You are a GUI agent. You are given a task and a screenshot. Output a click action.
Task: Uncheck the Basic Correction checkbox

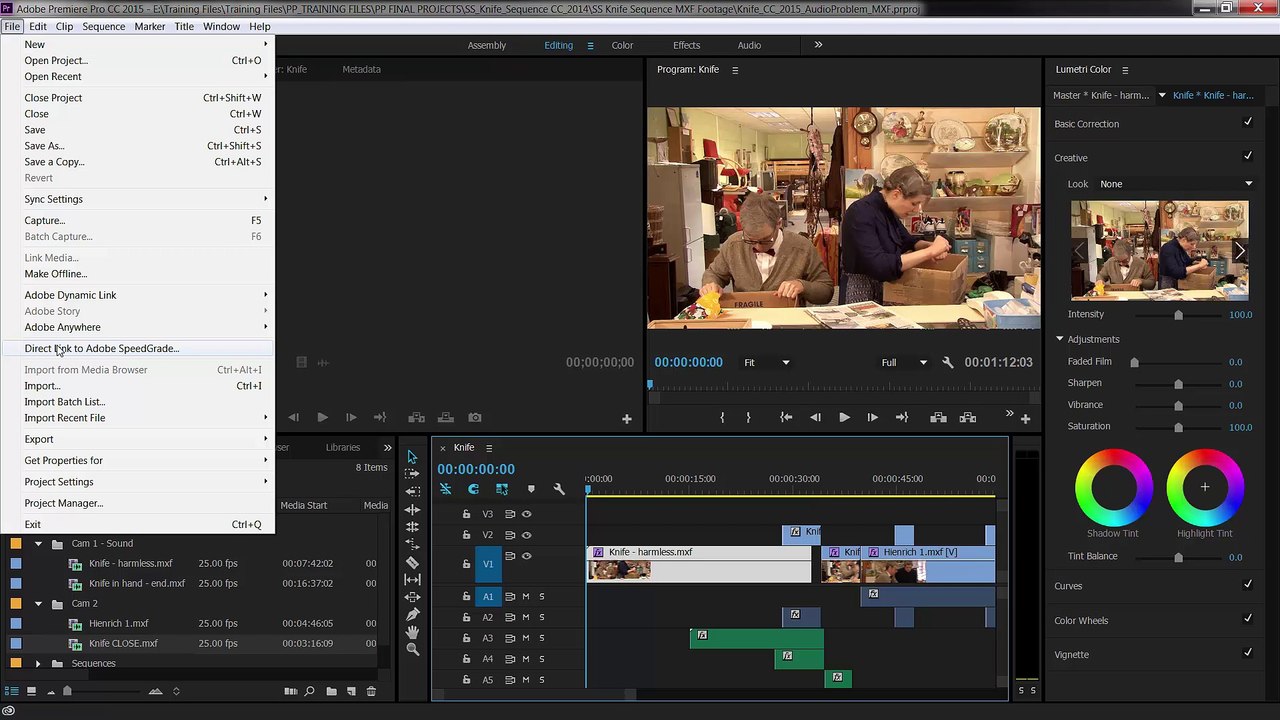click(x=1247, y=123)
